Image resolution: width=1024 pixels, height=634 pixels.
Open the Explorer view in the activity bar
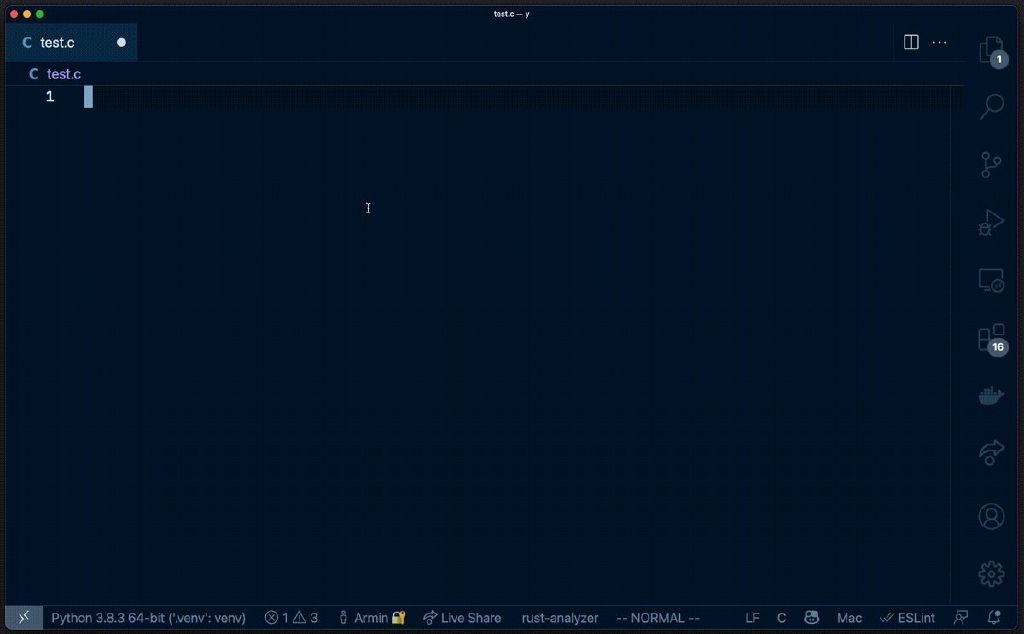[x=991, y=50]
